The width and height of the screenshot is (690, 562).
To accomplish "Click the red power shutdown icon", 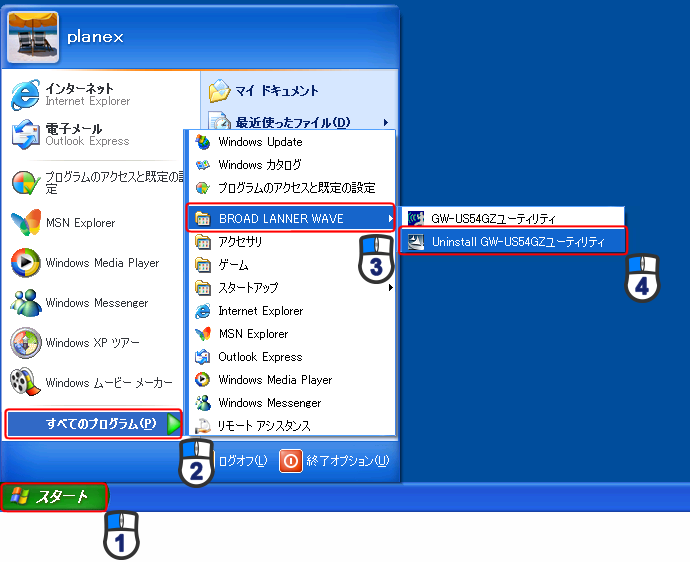I will 290,461.
